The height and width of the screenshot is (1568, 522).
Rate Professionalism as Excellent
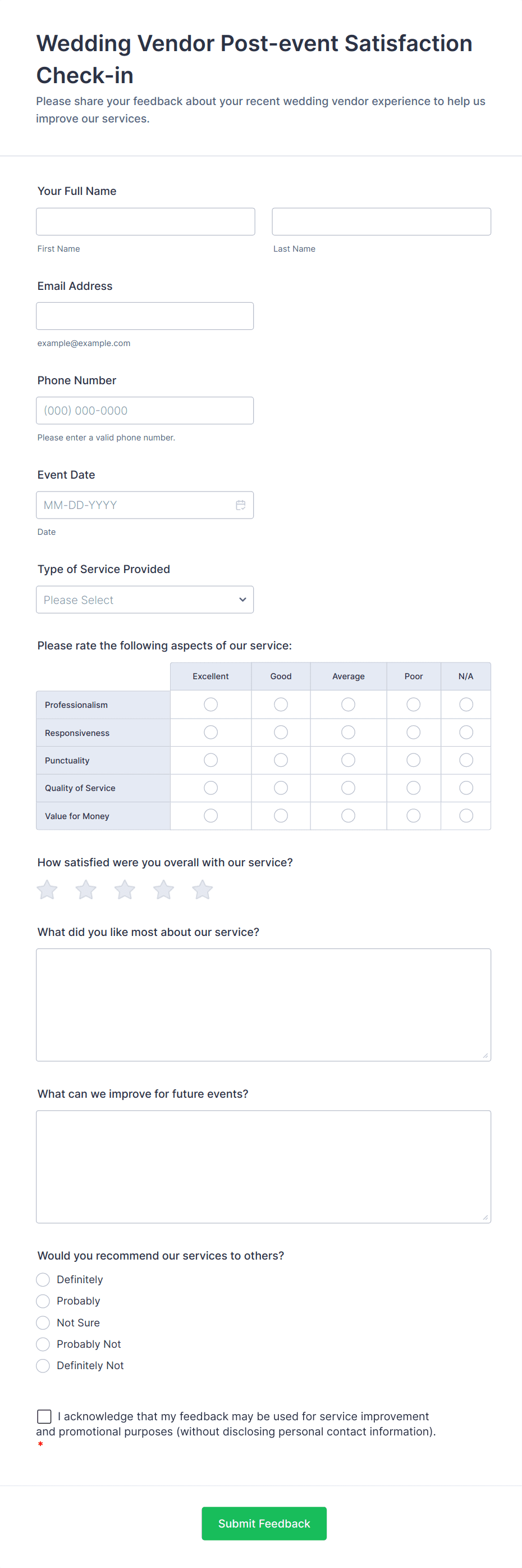210,705
